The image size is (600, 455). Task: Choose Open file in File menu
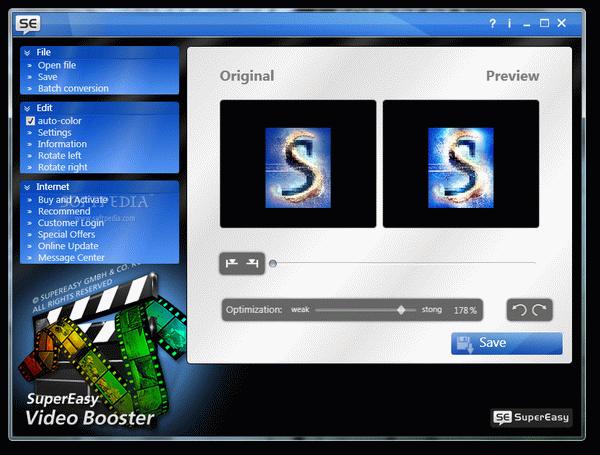pos(57,65)
